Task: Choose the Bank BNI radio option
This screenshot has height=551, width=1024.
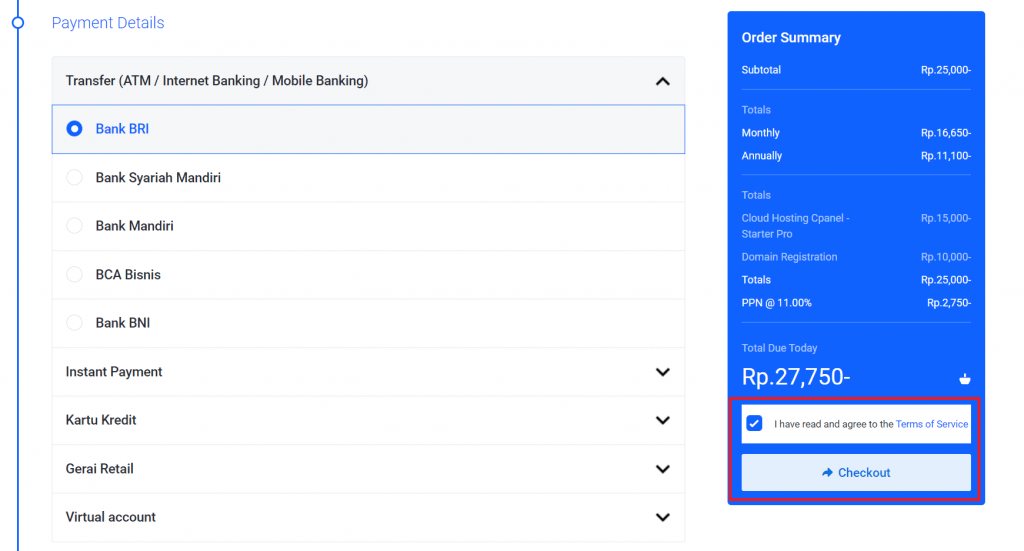Action: tap(74, 323)
